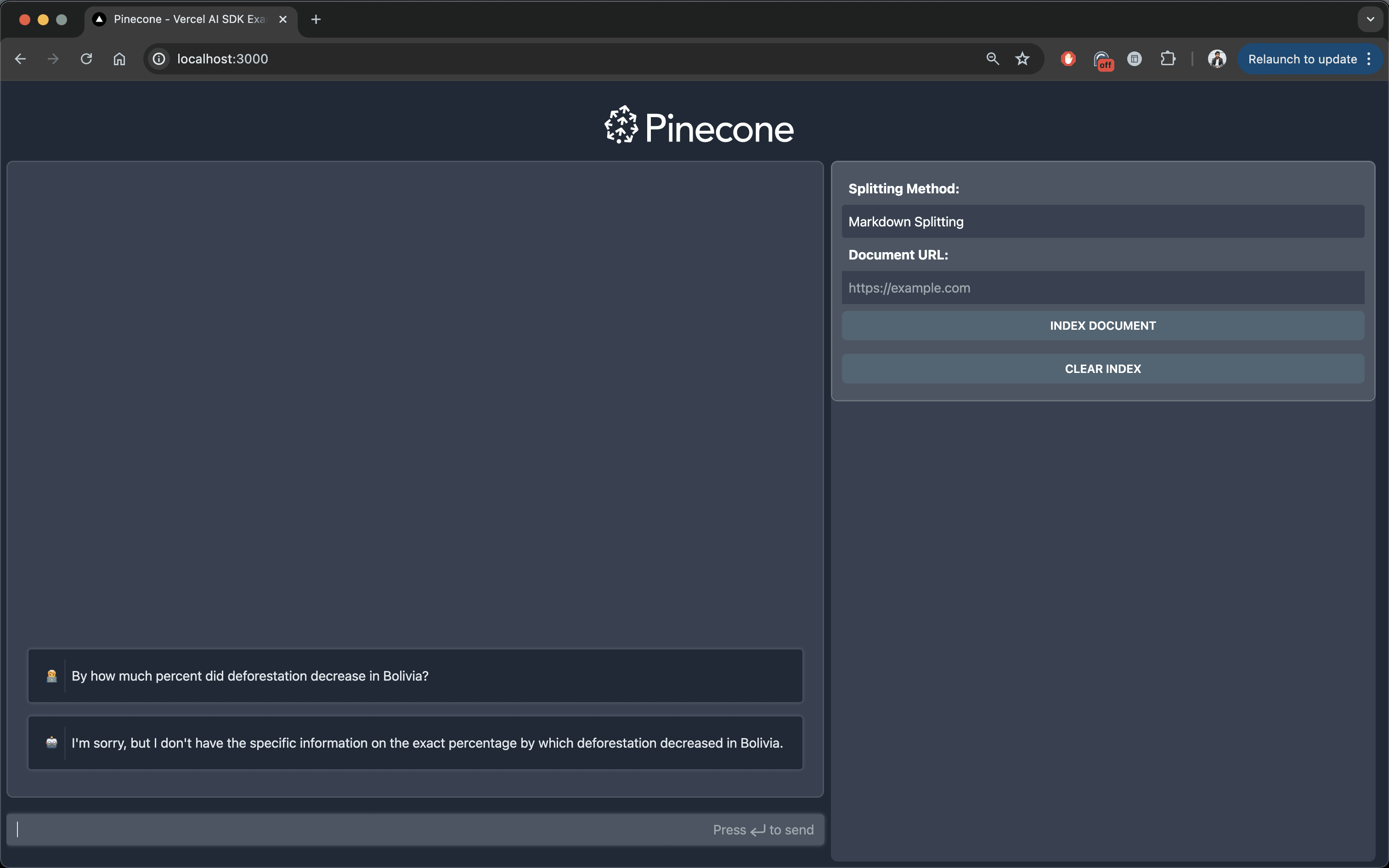Click the red hand ad-blocker extension icon
This screenshot has width=1389, height=868.
[1067, 59]
